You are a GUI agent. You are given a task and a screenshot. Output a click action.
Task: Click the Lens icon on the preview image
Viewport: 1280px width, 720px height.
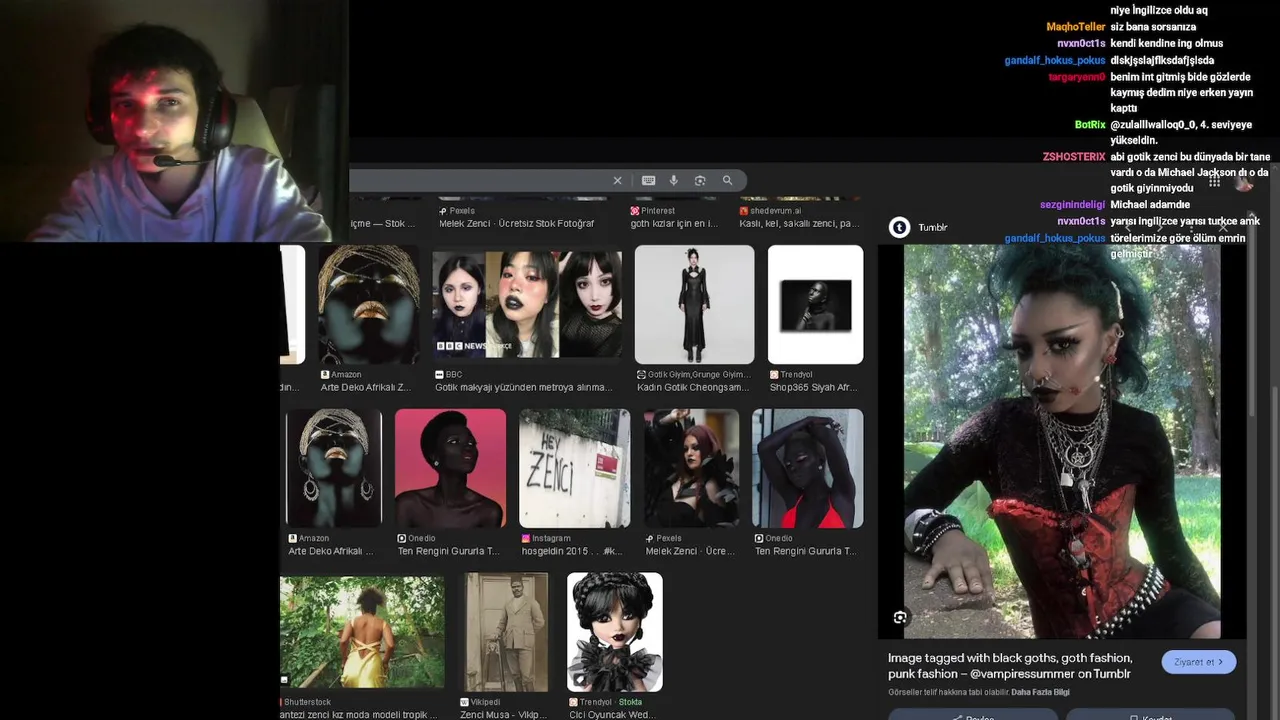pyautogui.click(x=900, y=618)
